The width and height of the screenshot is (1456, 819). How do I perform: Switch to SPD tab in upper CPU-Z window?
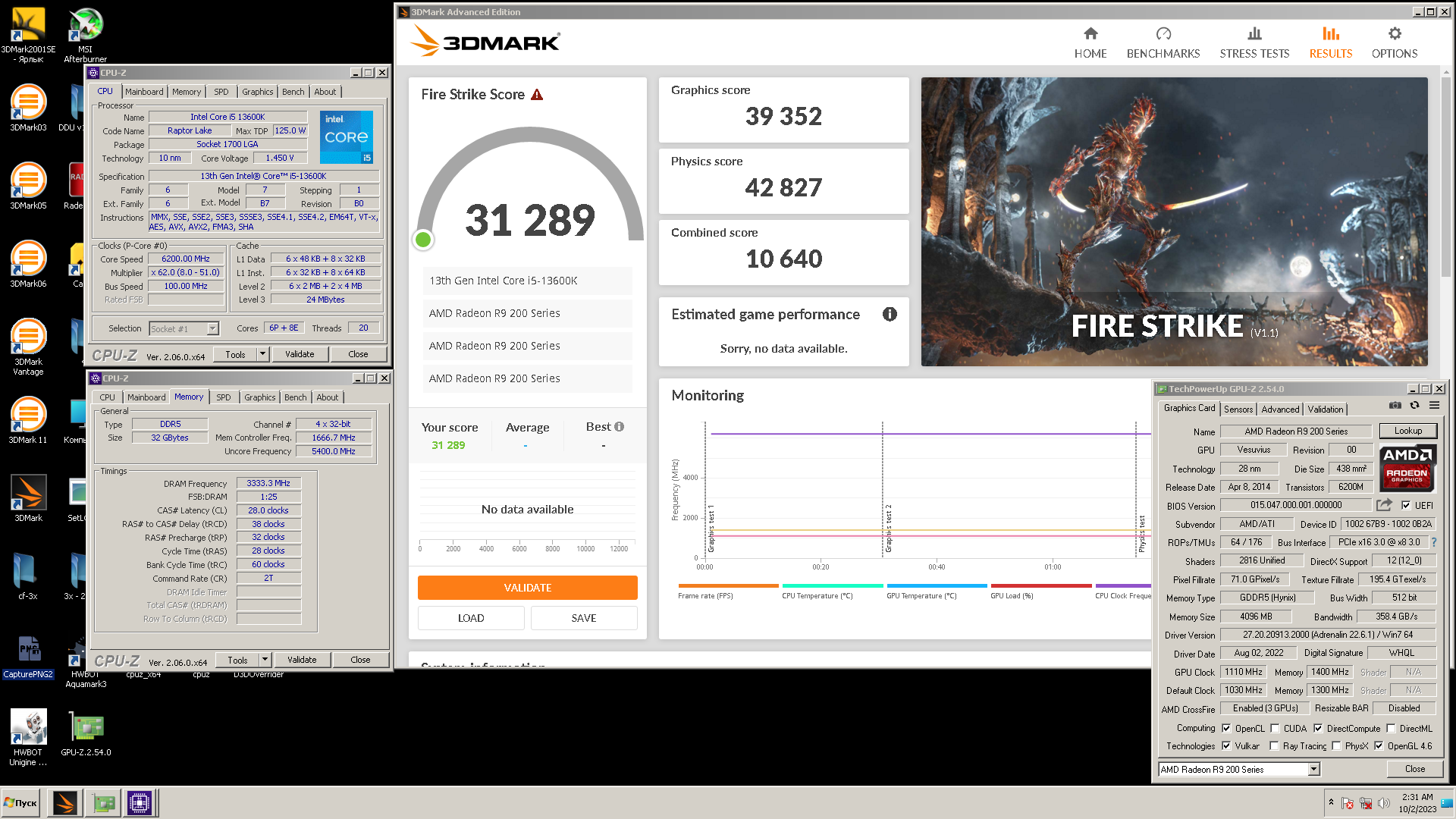coord(221,92)
